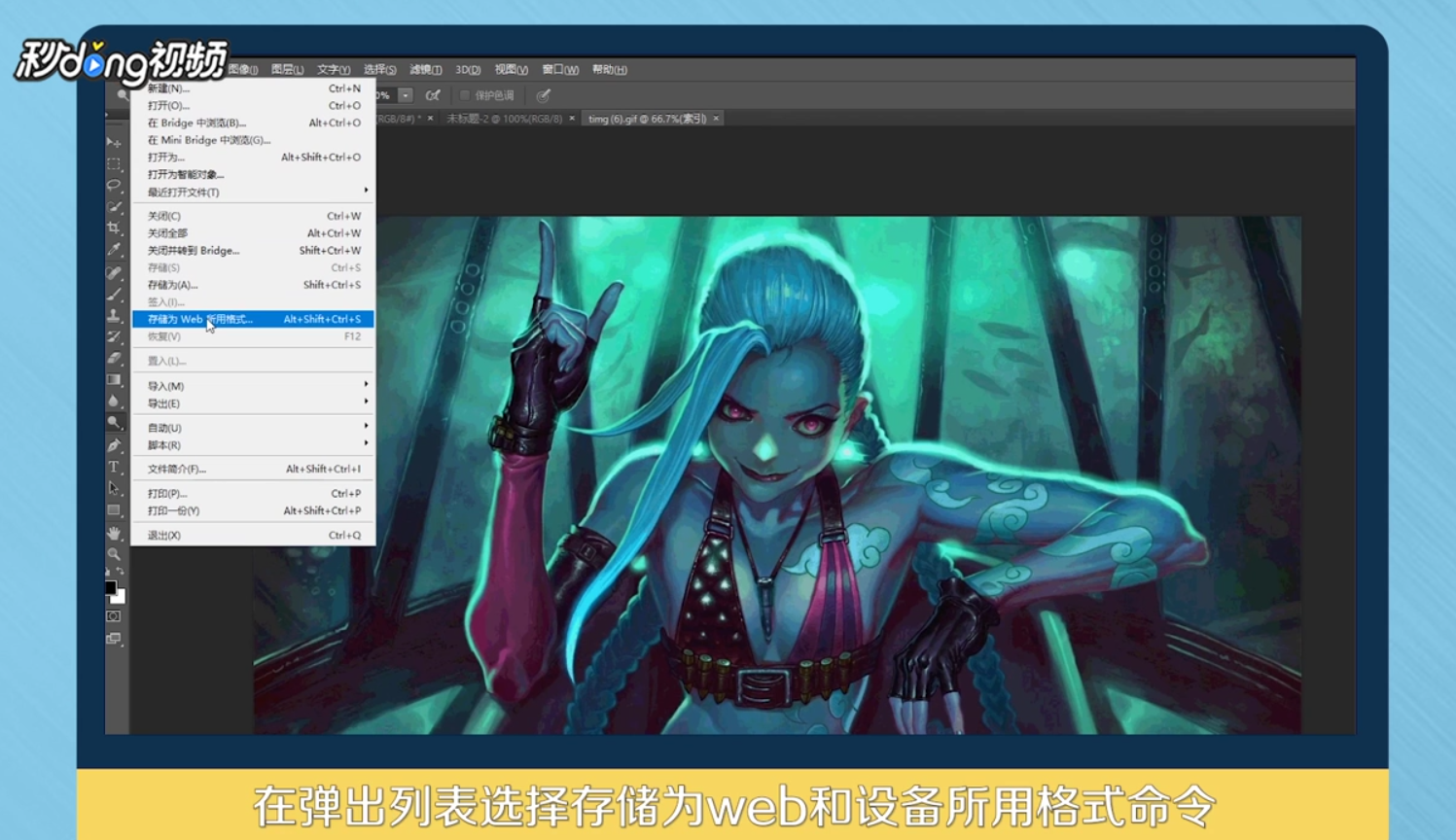Select the Rectangular Marquee tool
The width and height of the screenshot is (1456, 840).
(x=114, y=163)
